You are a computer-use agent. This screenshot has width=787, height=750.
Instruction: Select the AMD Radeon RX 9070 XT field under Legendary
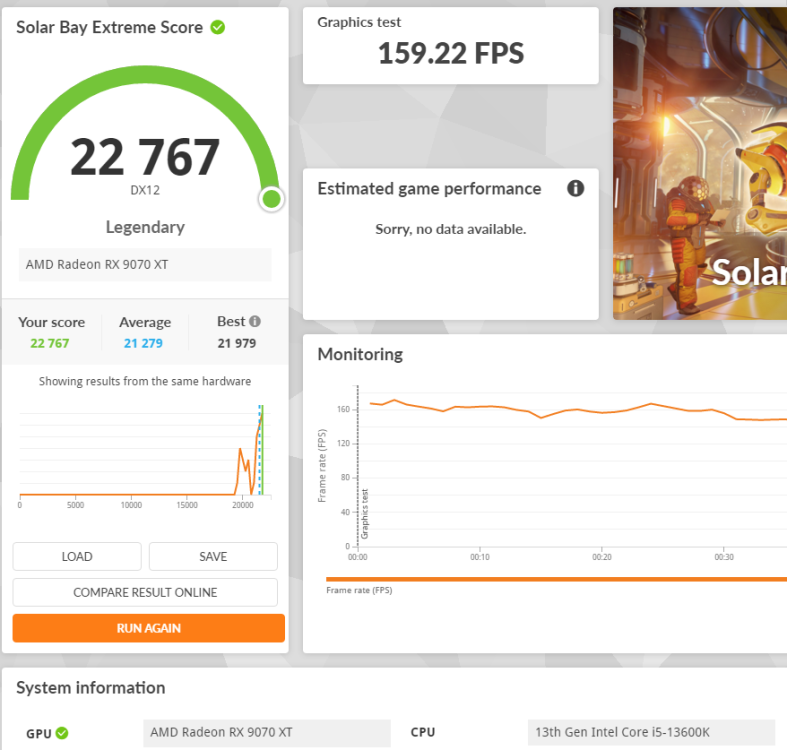pos(145,265)
